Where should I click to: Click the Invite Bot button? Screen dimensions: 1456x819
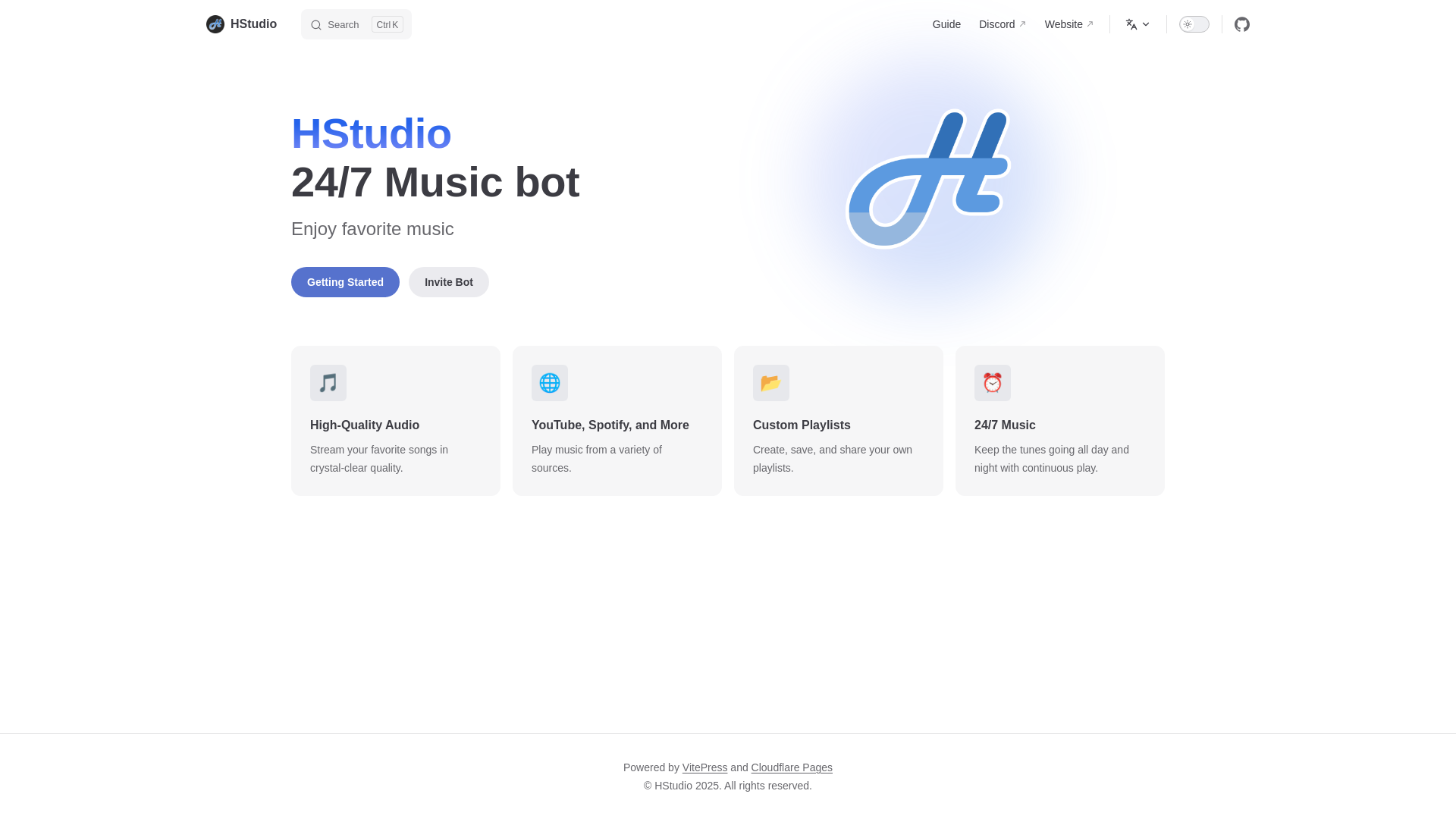tap(449, 282)
